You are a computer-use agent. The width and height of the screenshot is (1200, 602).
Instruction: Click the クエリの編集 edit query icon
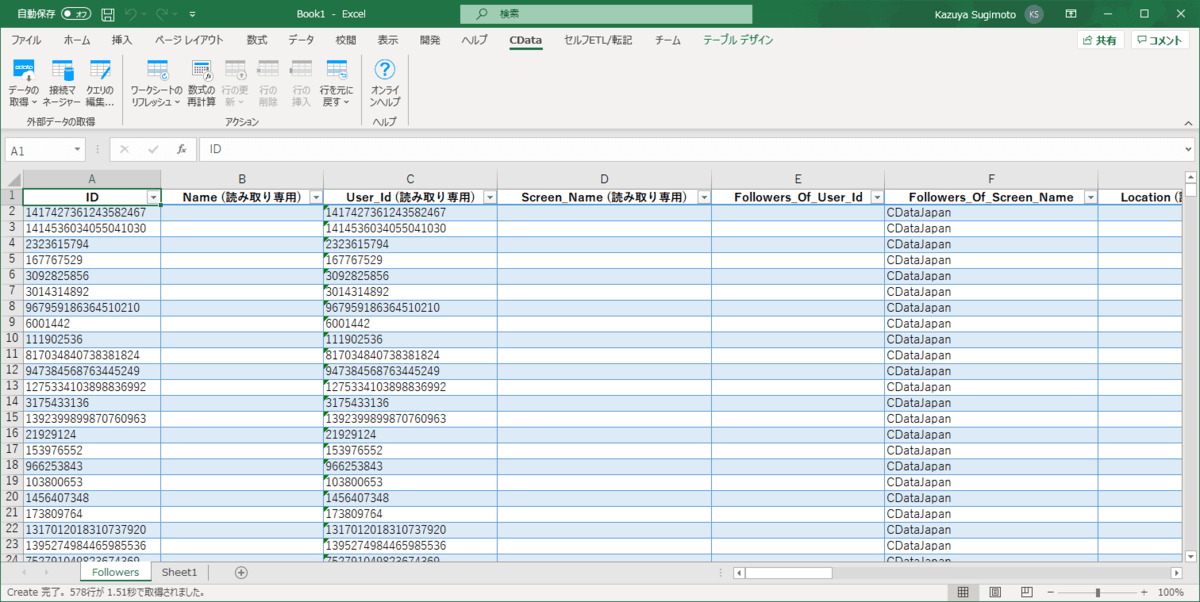tap(100, 82)
